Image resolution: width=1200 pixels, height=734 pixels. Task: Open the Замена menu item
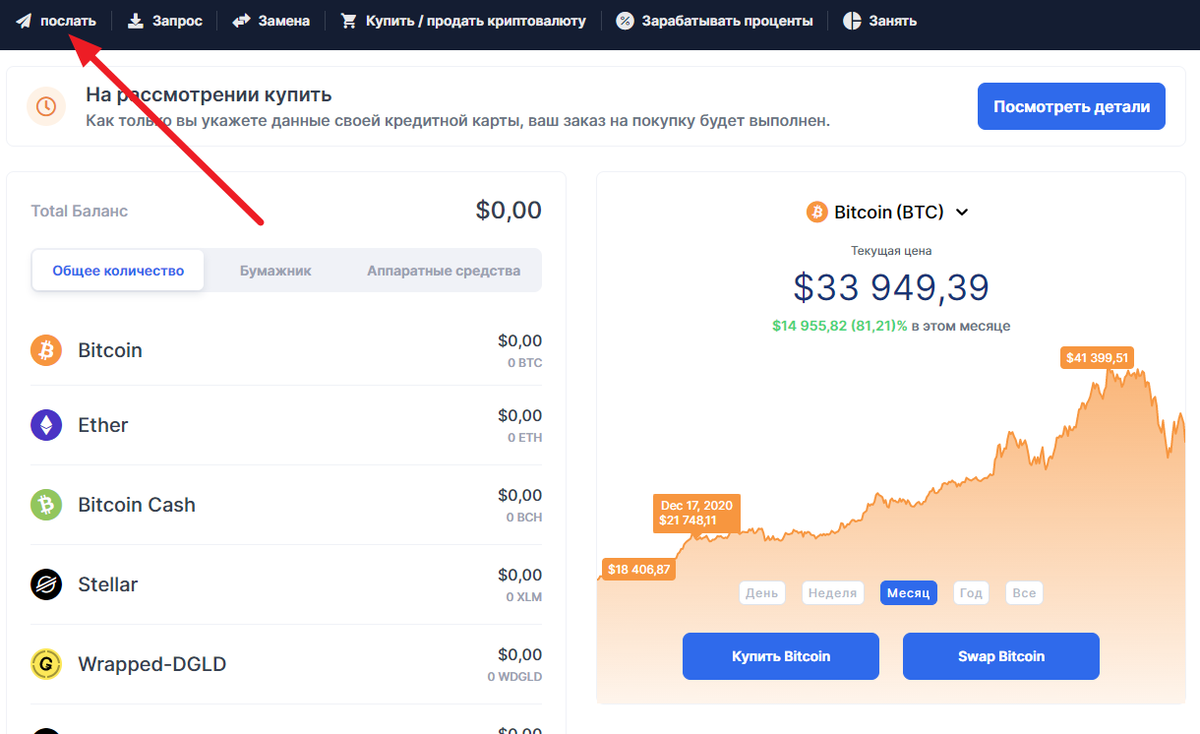click(284, 21)
